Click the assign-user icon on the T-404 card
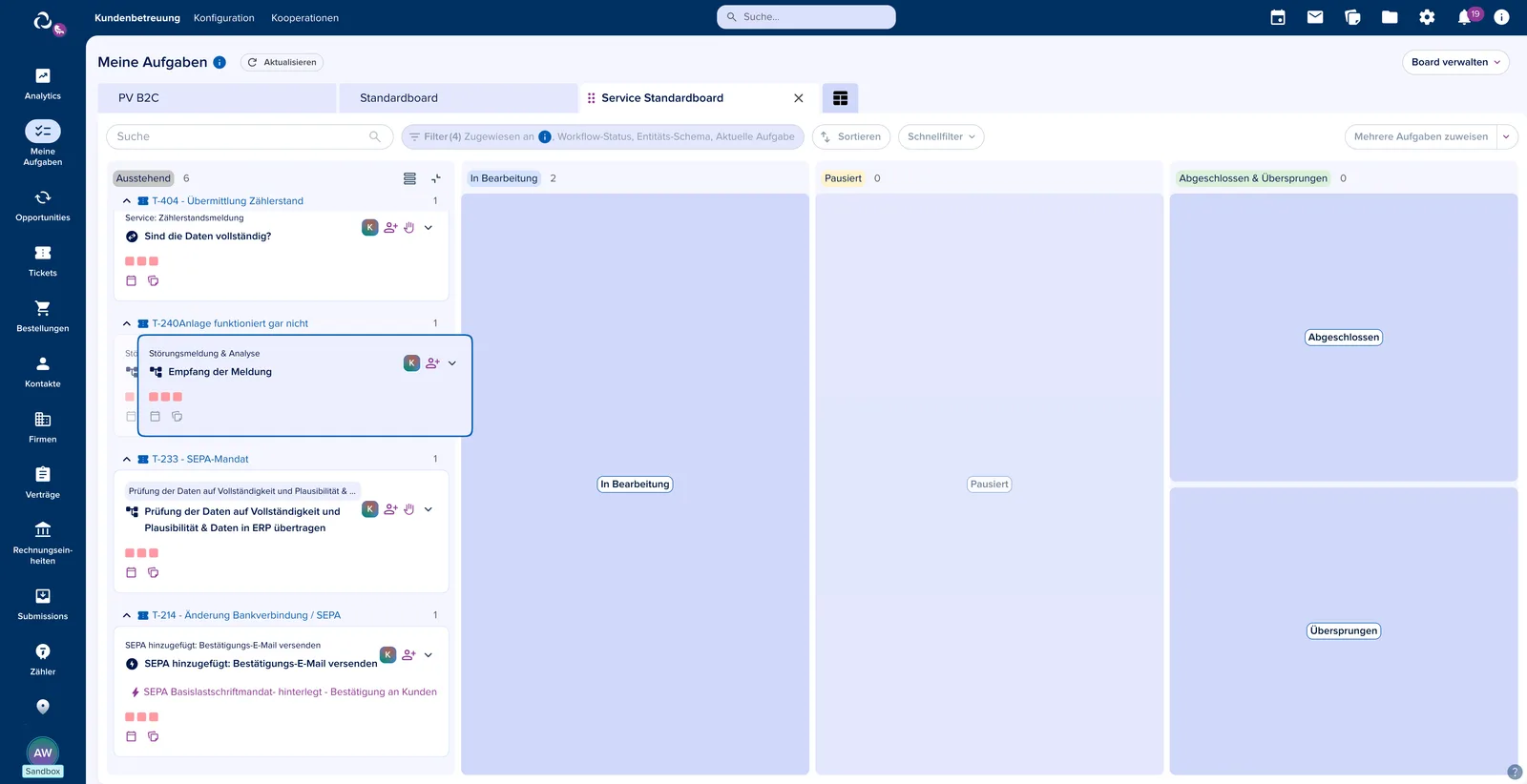1527x784 pixels. pyautogui.click(x=390, y=228)
